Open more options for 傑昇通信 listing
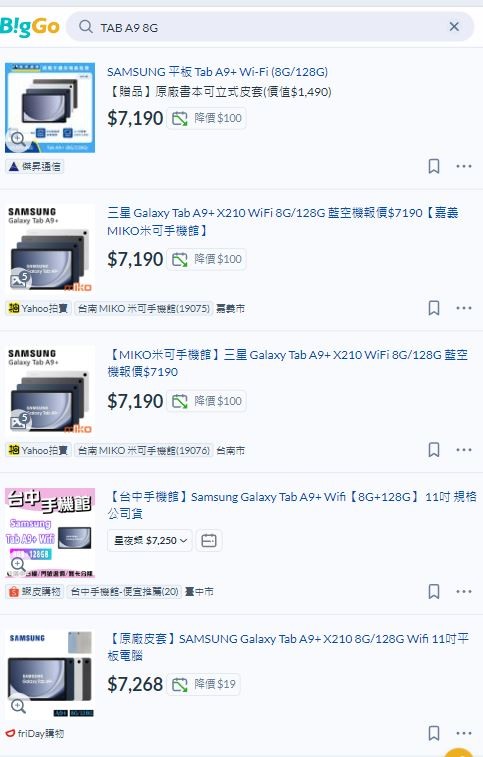The image size is (483, 757). point(464,166)
